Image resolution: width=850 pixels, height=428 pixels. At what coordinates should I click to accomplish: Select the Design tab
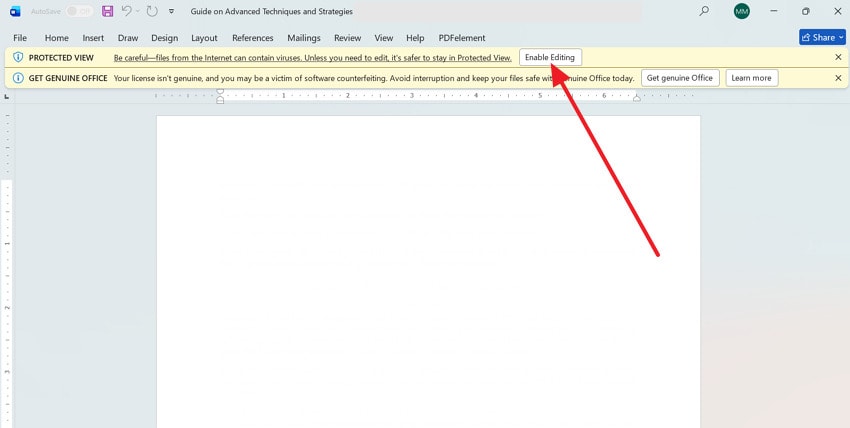(x=164, y=38)
